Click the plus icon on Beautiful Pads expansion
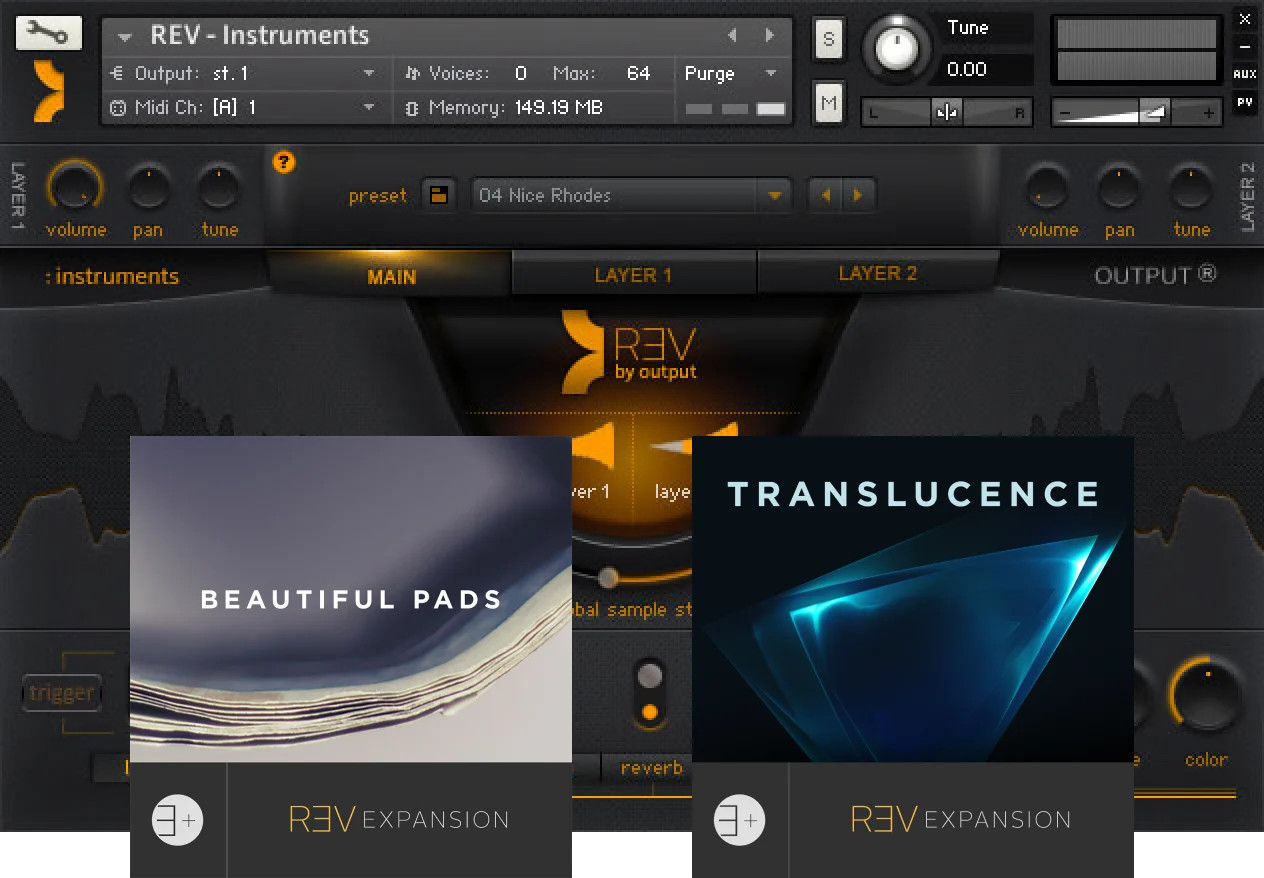 (177, 819)
